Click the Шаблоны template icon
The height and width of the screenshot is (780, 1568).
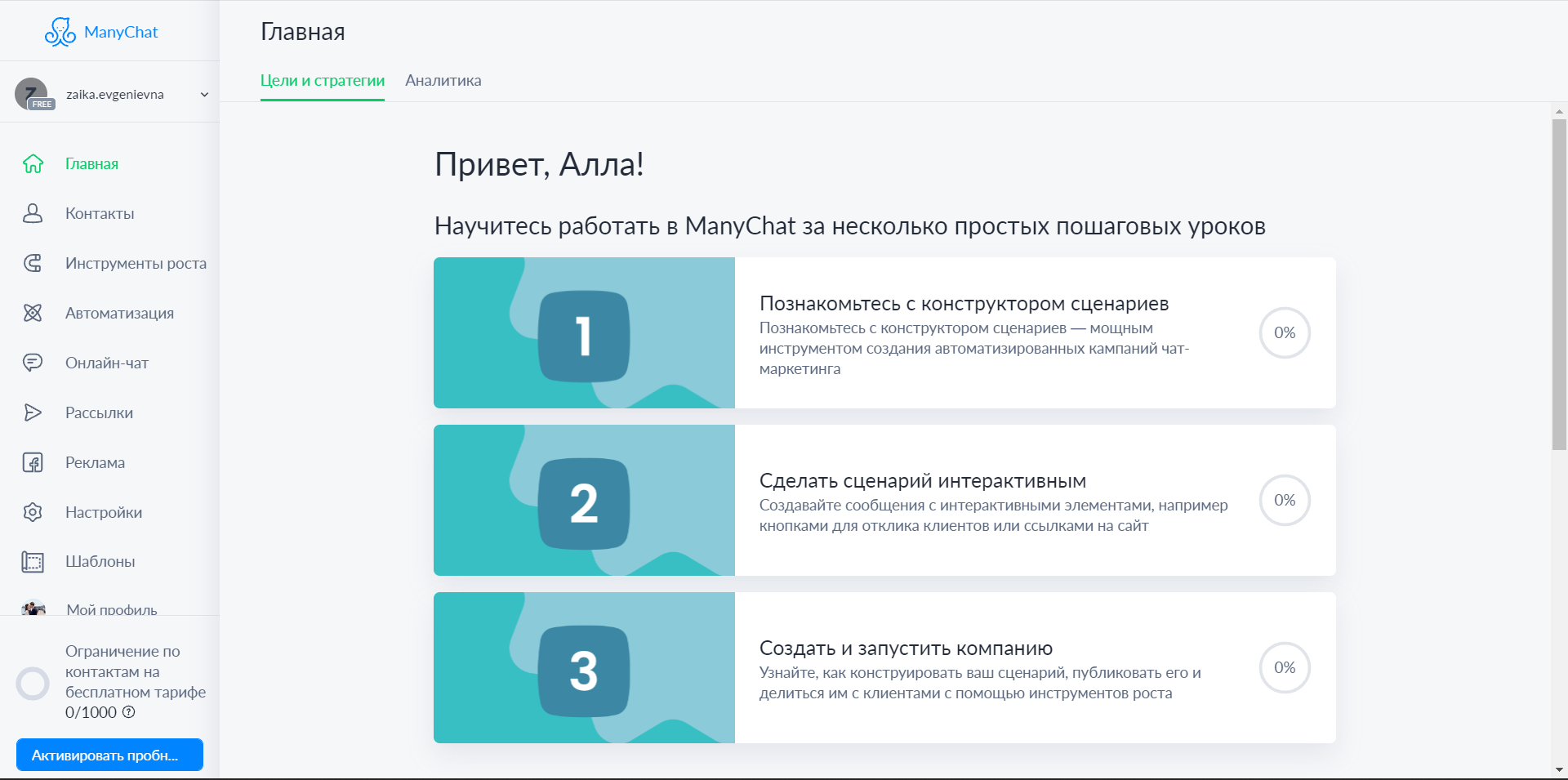point(33,562)
